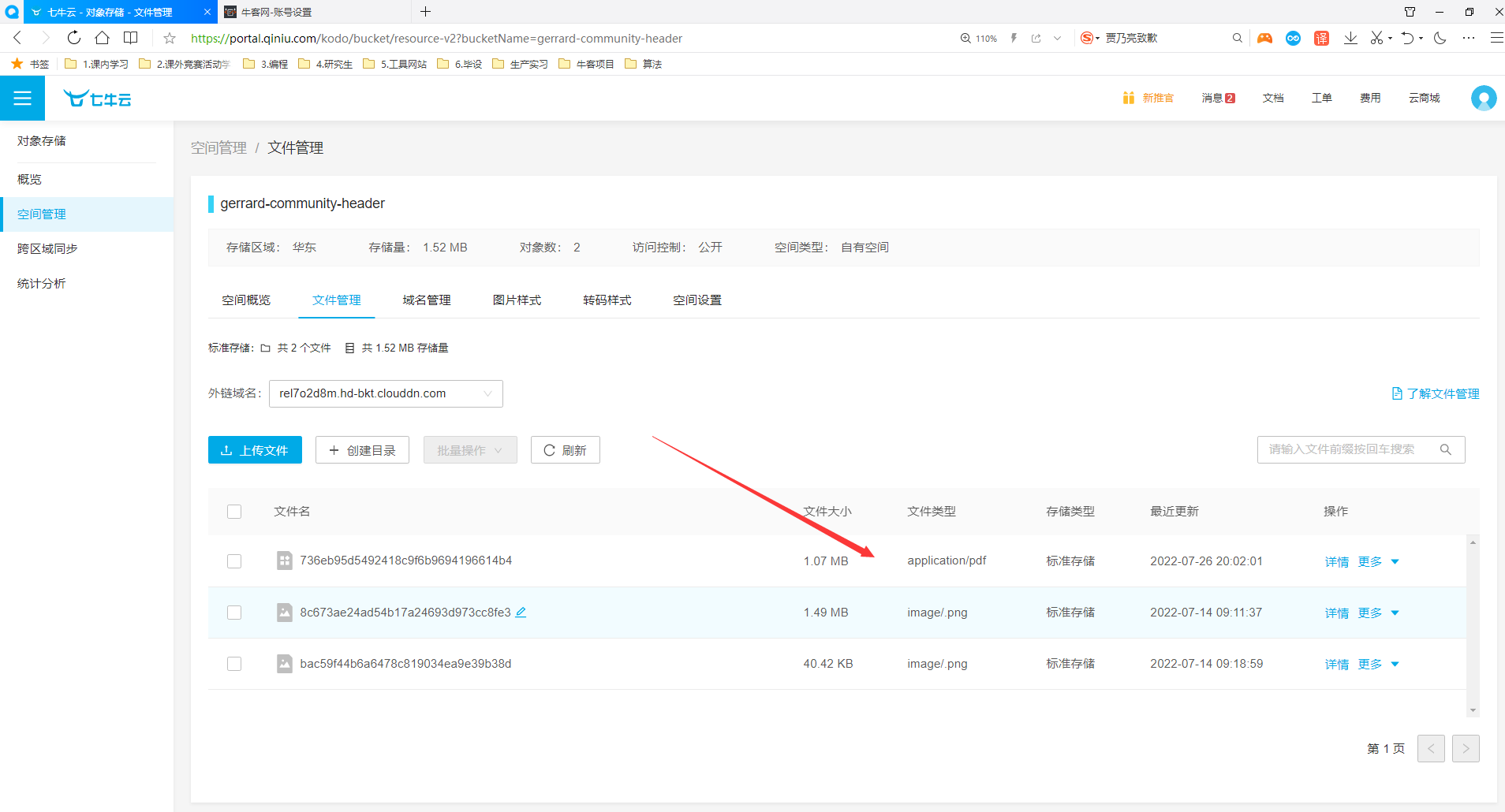Switch to the 图片样式 tab
1505x812 pixels.
(517, 300)
